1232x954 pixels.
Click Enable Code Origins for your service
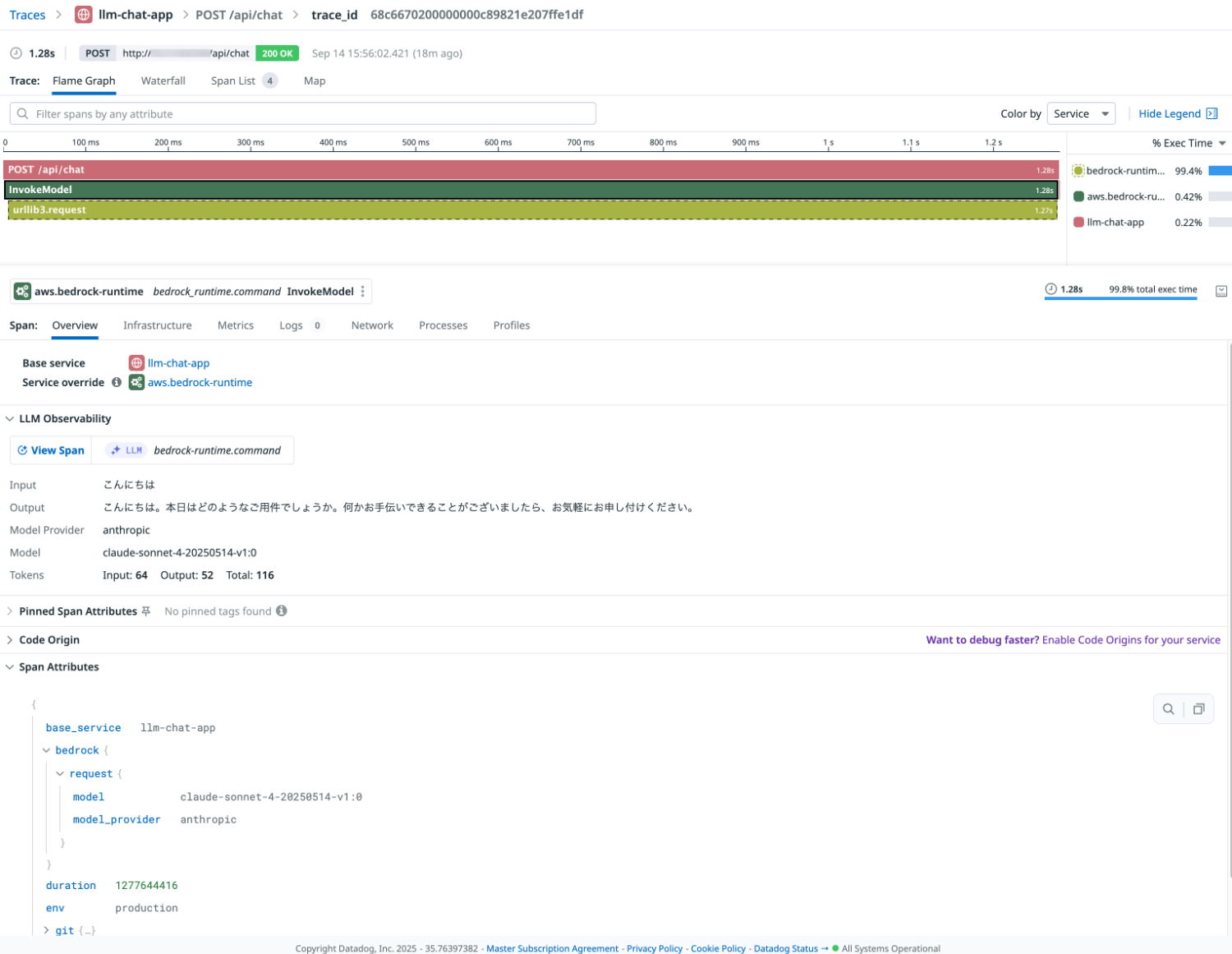click(1131, 640)
